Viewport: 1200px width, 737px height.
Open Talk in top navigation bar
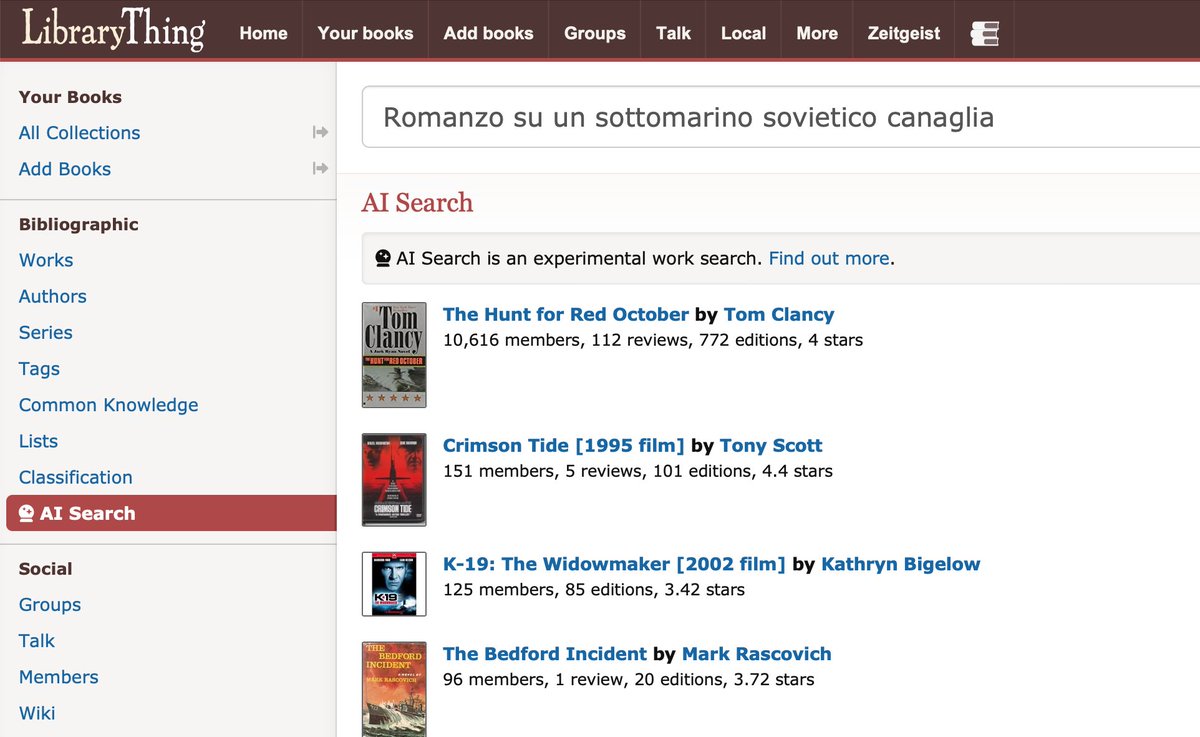[674, 33]
